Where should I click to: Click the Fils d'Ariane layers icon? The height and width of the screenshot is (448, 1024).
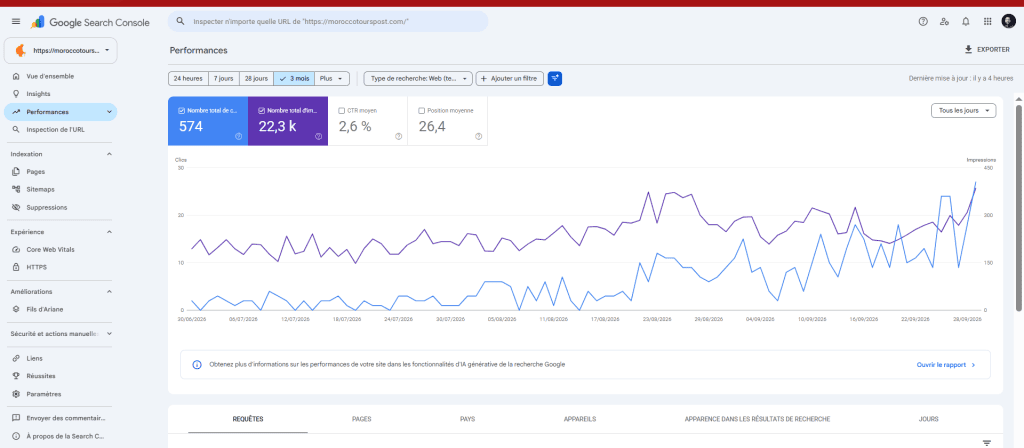16,310
